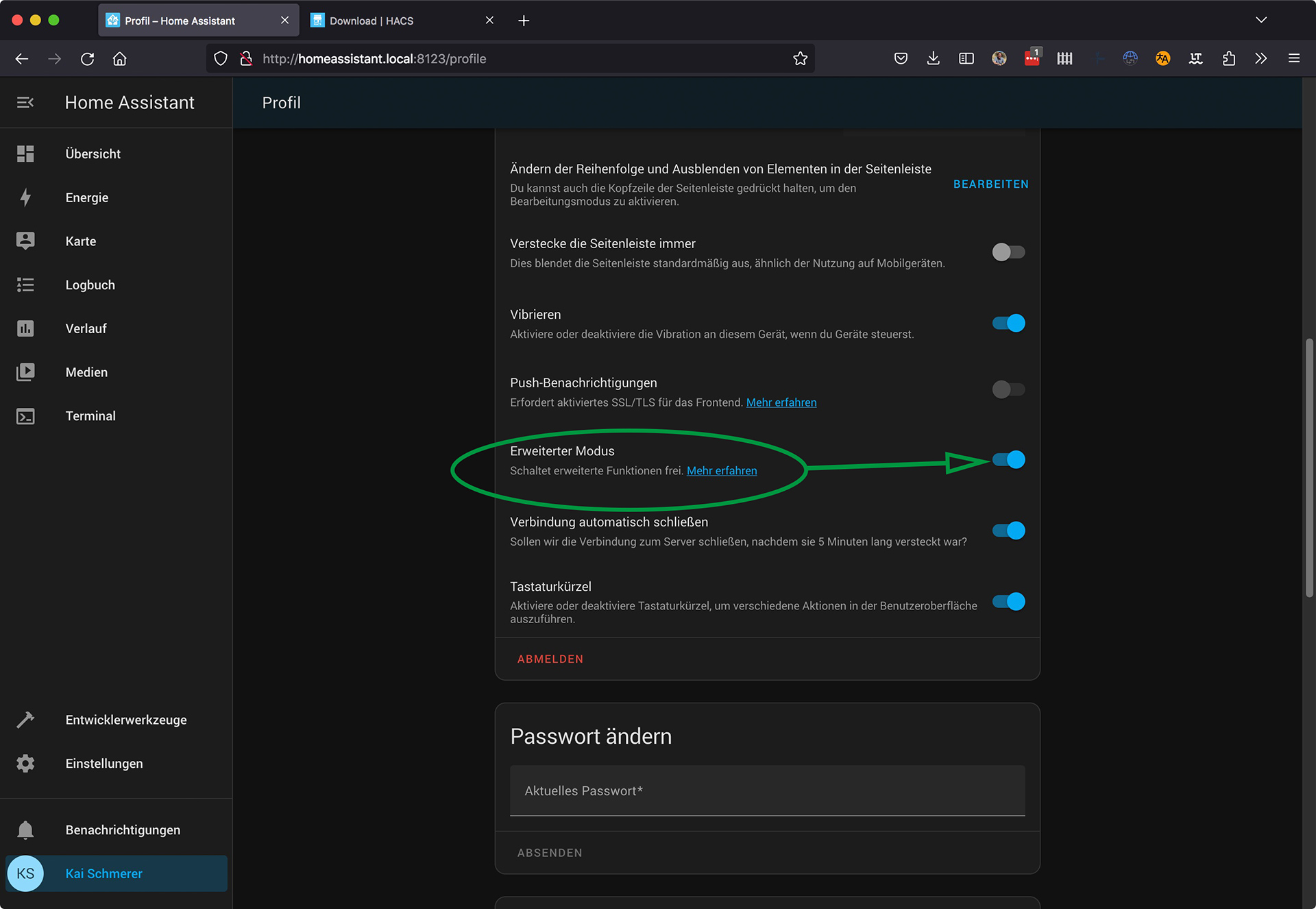Focus the Aktuelles Passwort input field
This screenshot has width=1316, height=909.
pyautogui.click(x=767, y=790)
